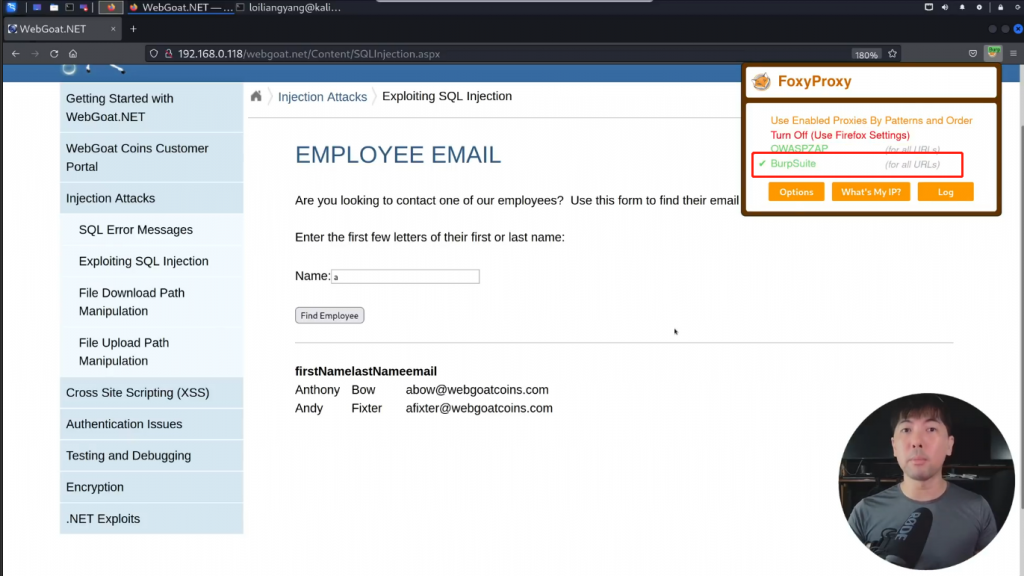Expand the Cross Site Scripting (XSS) section

click(x=152, y=392)
